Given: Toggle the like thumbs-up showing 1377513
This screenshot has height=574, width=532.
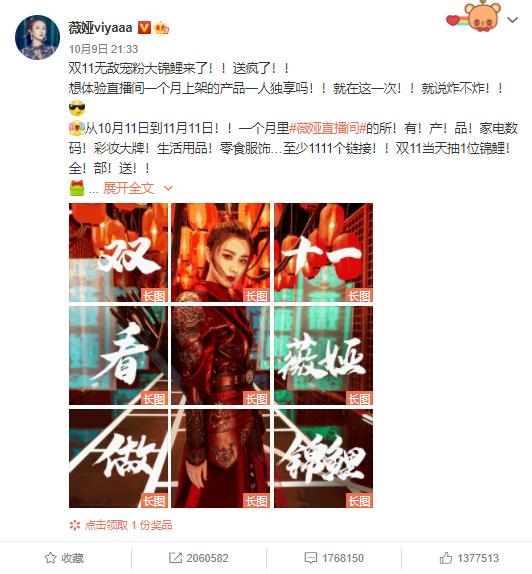Looking at the screenshot, I should coord(469,558).
